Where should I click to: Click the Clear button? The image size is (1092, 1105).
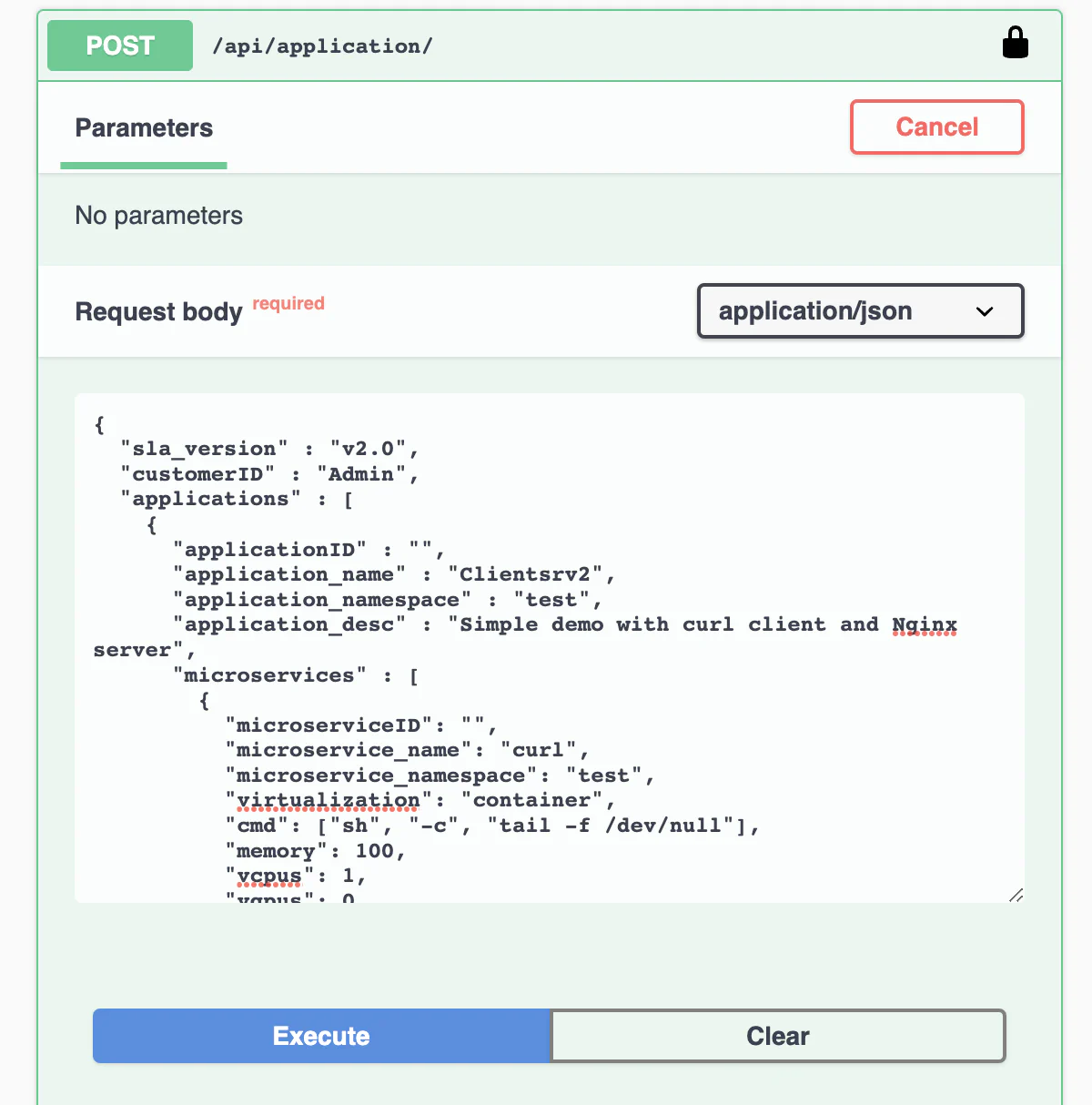(x=777, y=1036)
